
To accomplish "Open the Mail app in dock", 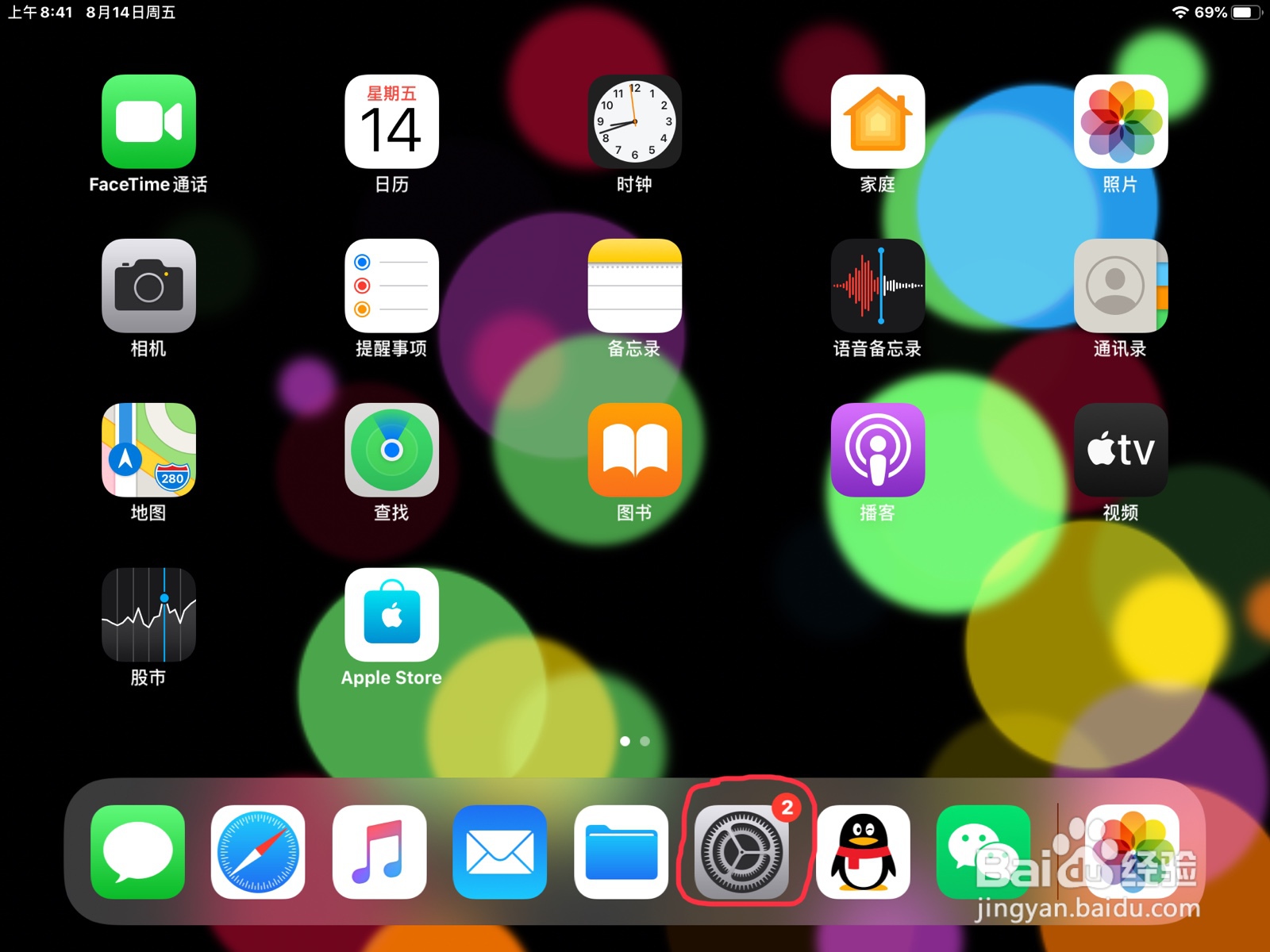I will coord(500,852).
